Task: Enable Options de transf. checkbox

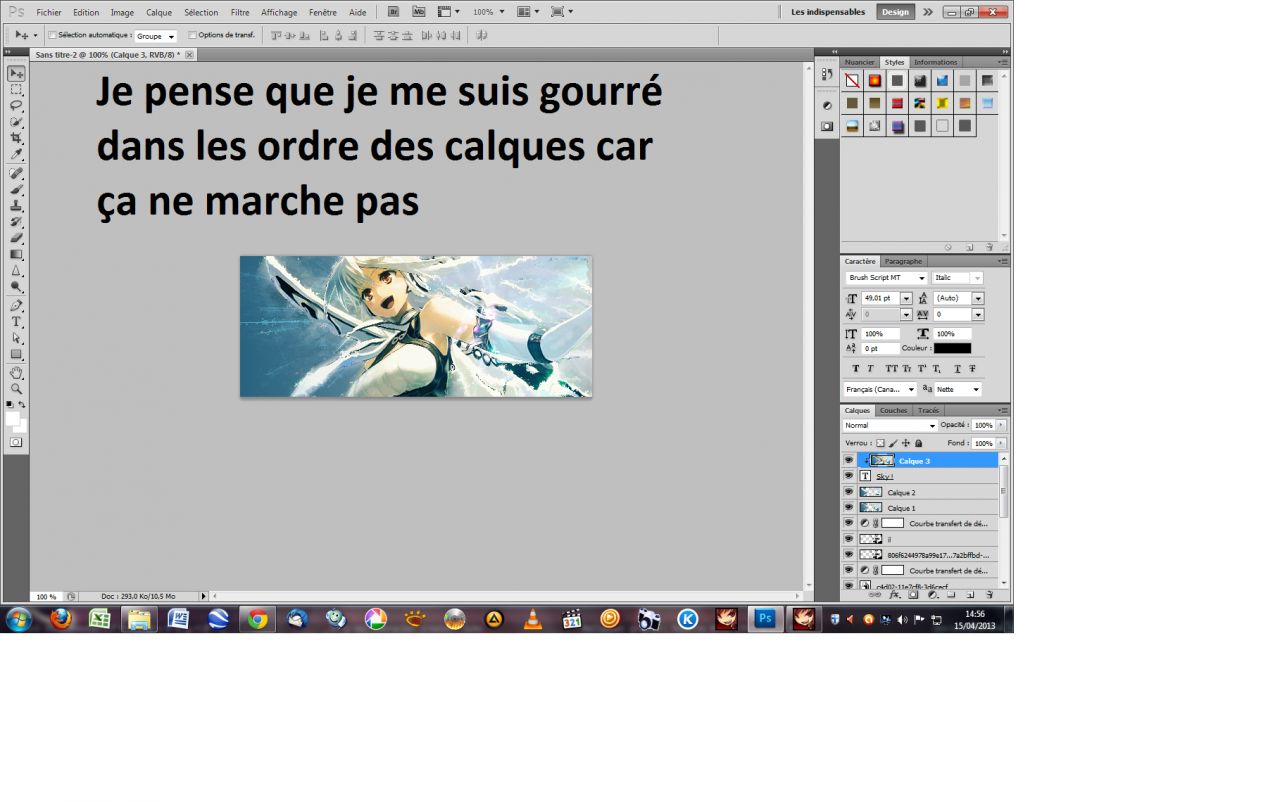Action: (x=192, y=35)
